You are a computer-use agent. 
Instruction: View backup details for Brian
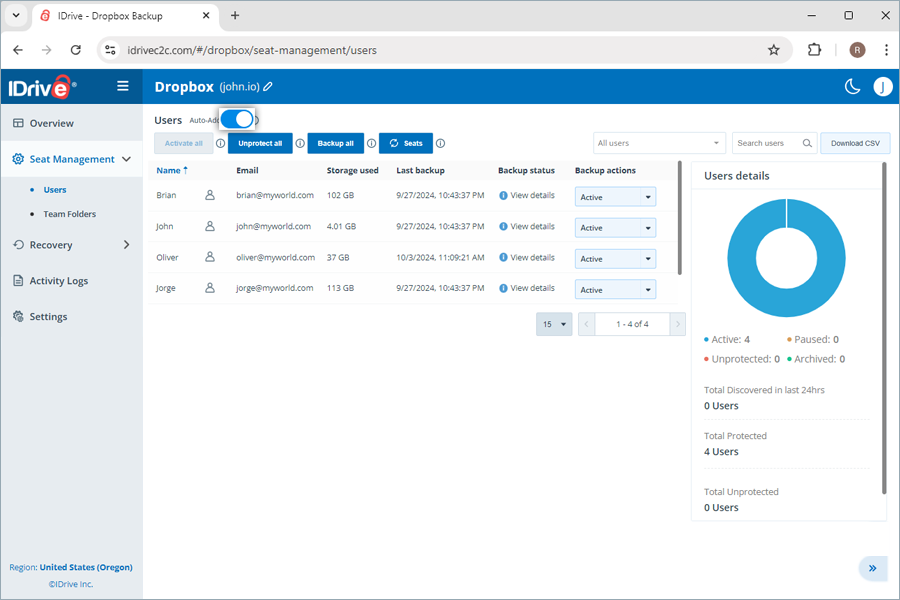pyautogui.click(x=527, y=195)
